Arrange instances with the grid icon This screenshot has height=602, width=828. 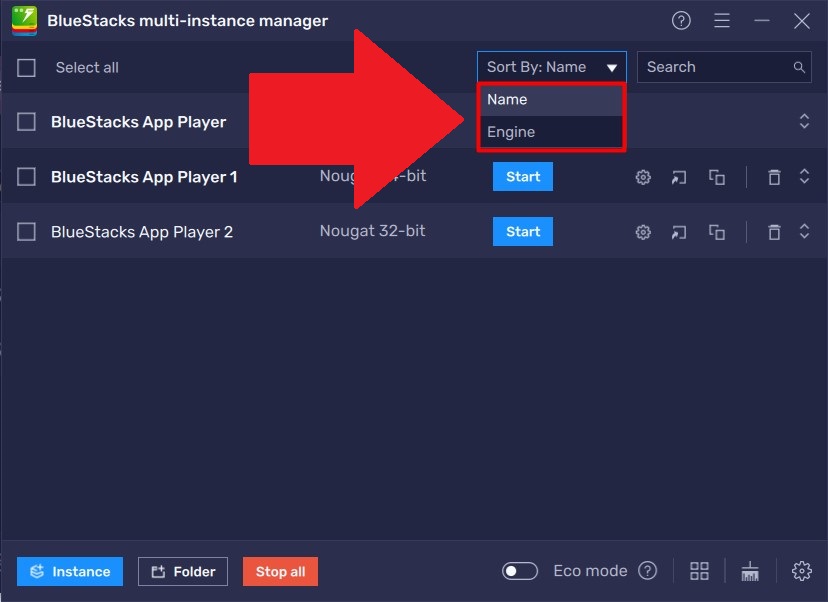(699, 570)
